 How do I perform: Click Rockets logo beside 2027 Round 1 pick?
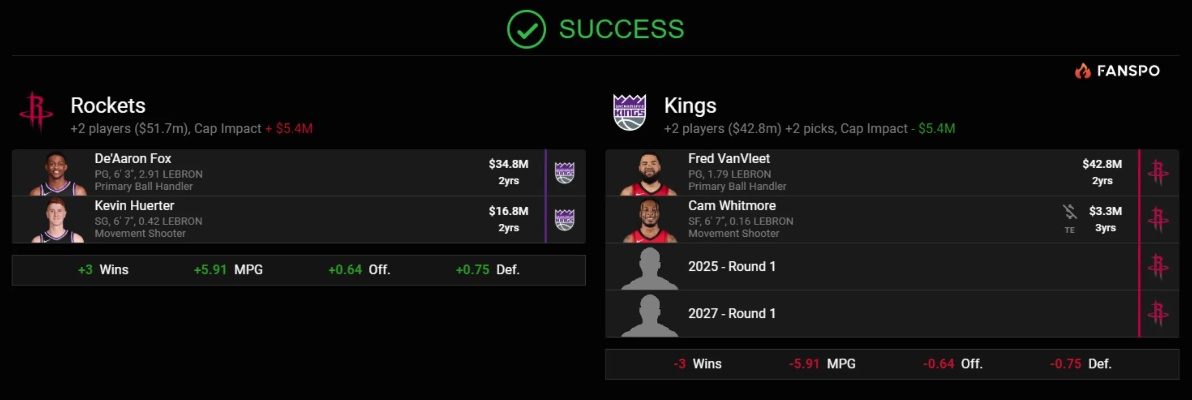pos(1159,313)
